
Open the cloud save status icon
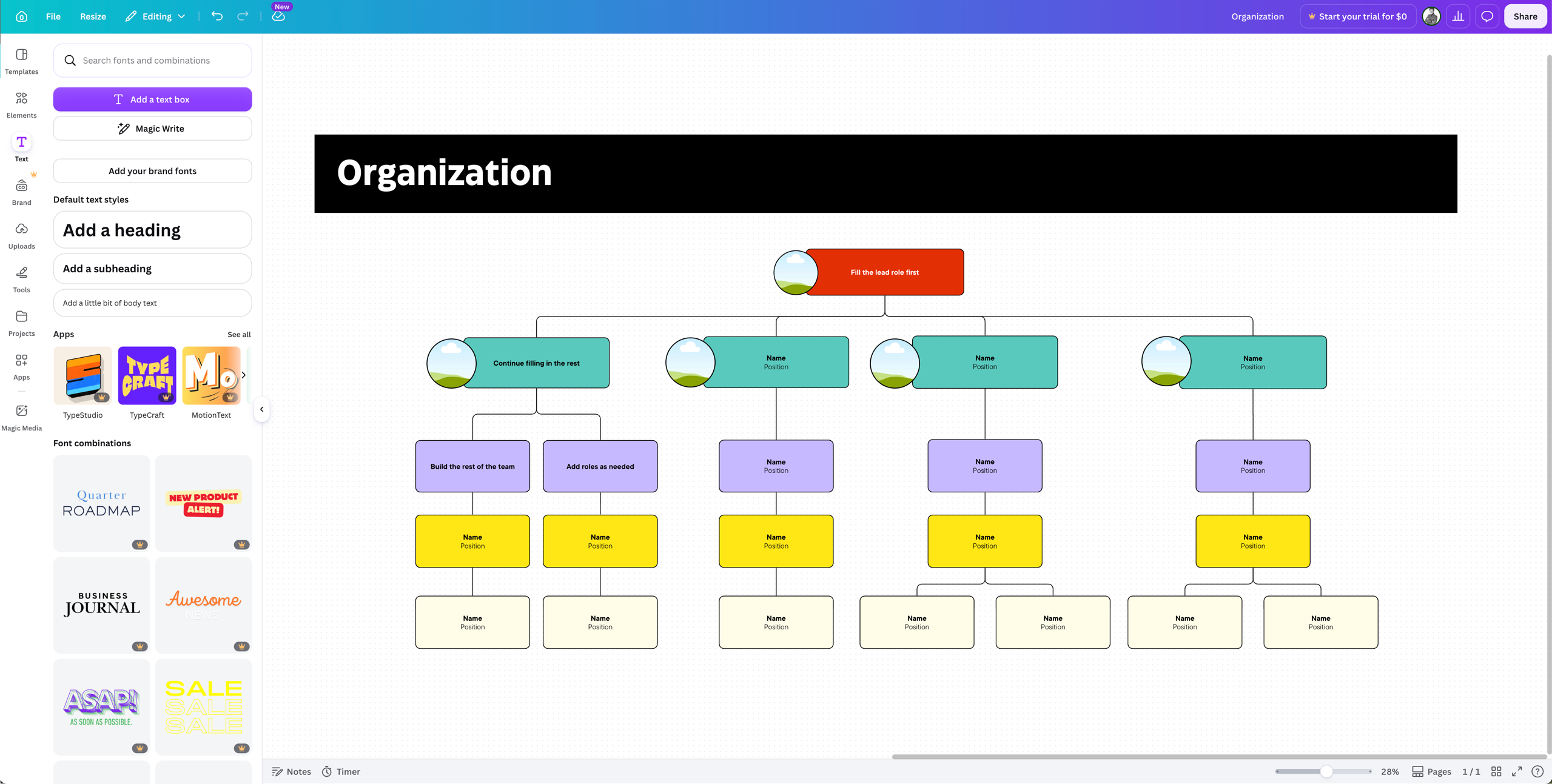point(278,16)
